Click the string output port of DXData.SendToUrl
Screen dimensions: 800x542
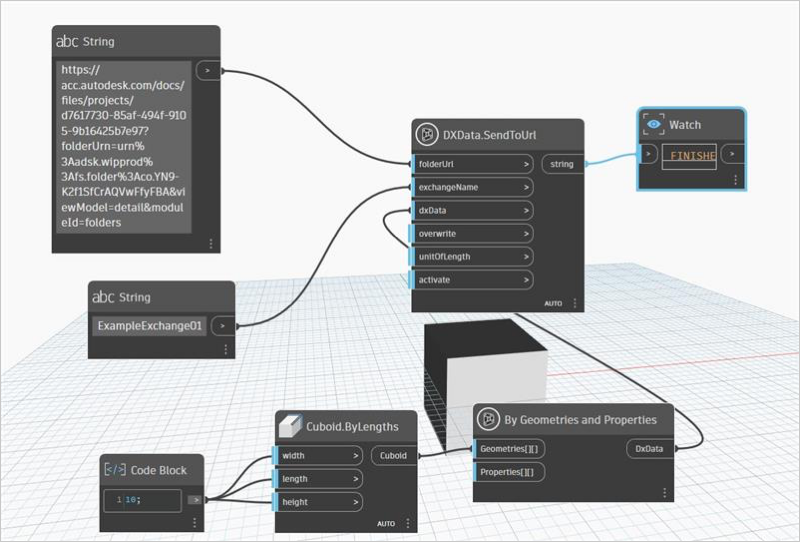pyautogui.click(x=562, y=164)
